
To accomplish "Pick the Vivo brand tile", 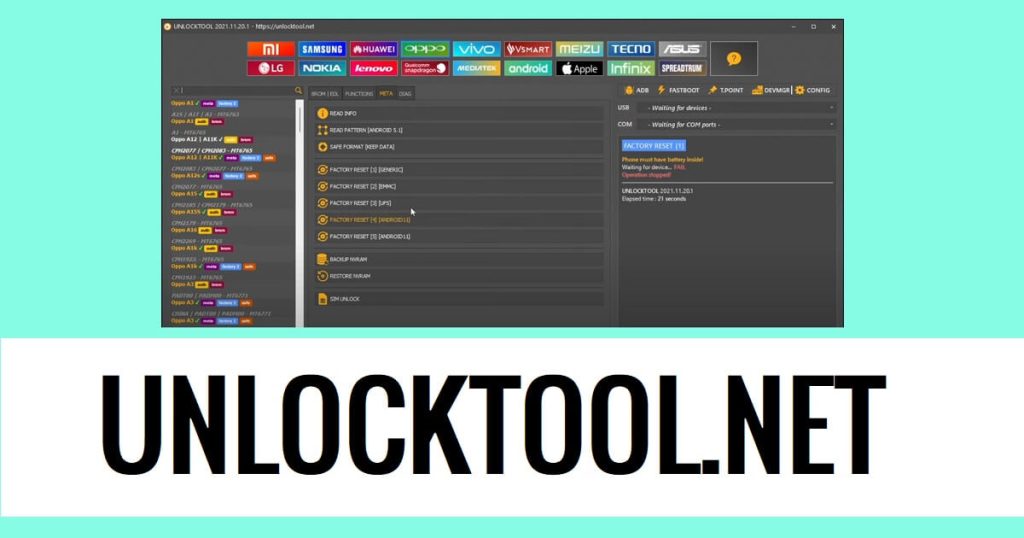I will point(476,49).
